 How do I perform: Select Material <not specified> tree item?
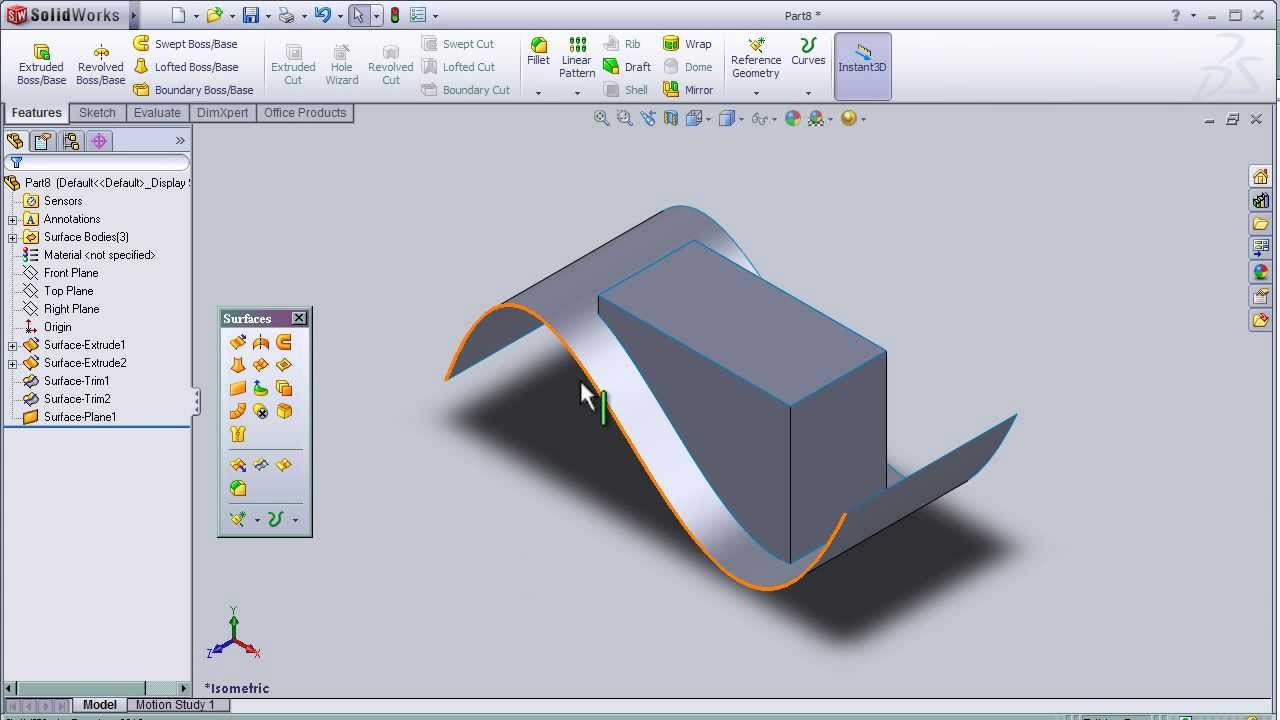(89, 255)
